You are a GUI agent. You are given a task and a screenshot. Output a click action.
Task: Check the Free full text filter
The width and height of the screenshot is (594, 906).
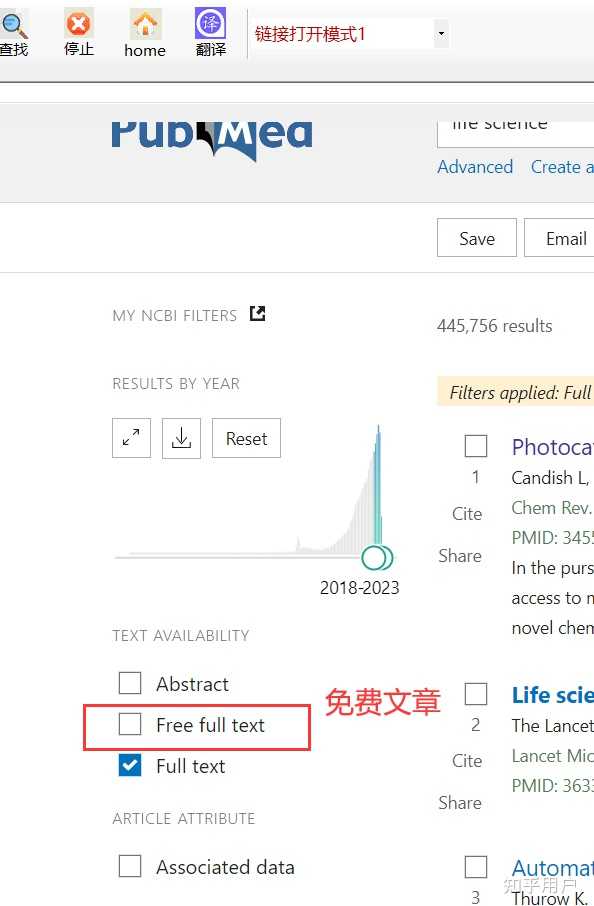coord(130,725)
